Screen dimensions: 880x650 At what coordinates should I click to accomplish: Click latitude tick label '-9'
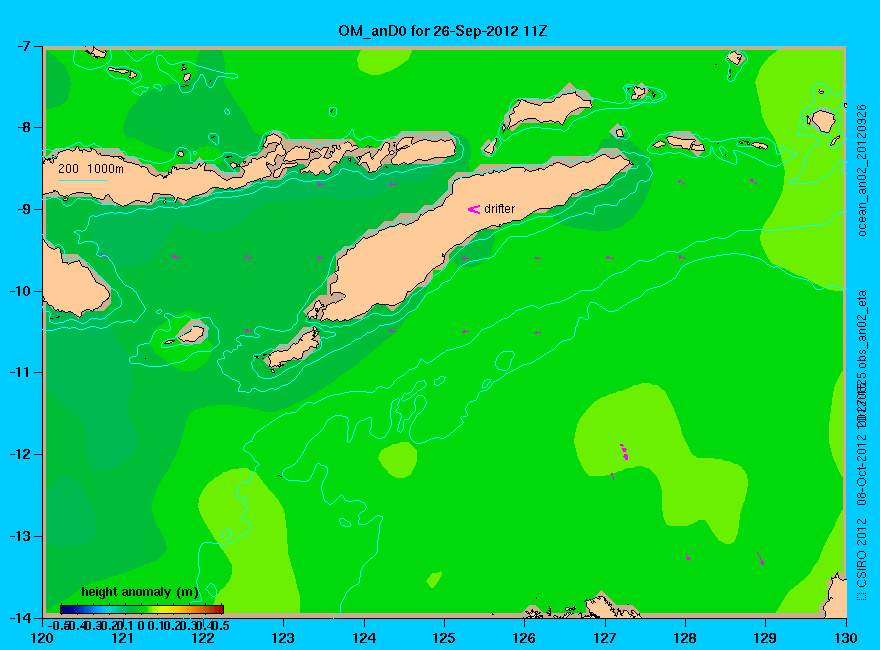tap(24, 209)
